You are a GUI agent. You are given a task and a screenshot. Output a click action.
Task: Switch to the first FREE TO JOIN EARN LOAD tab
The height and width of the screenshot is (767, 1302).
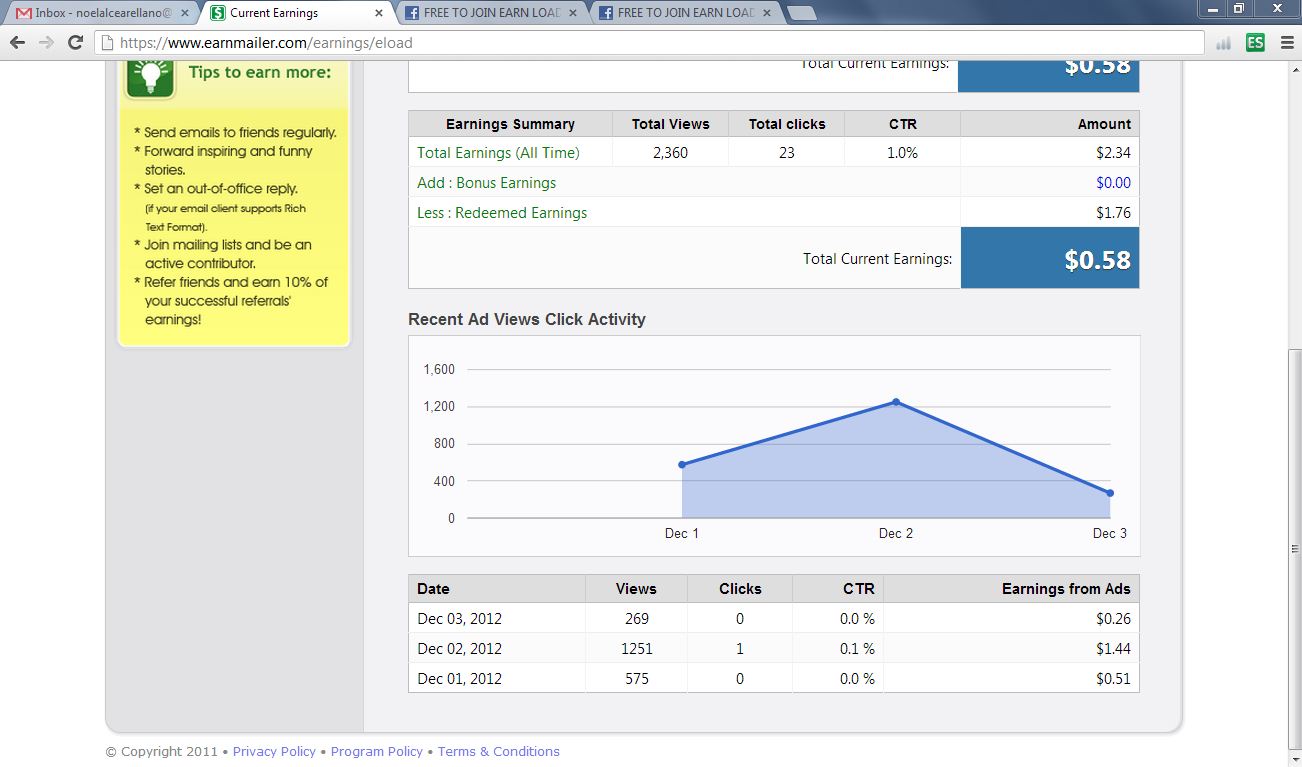click(491, 13)
